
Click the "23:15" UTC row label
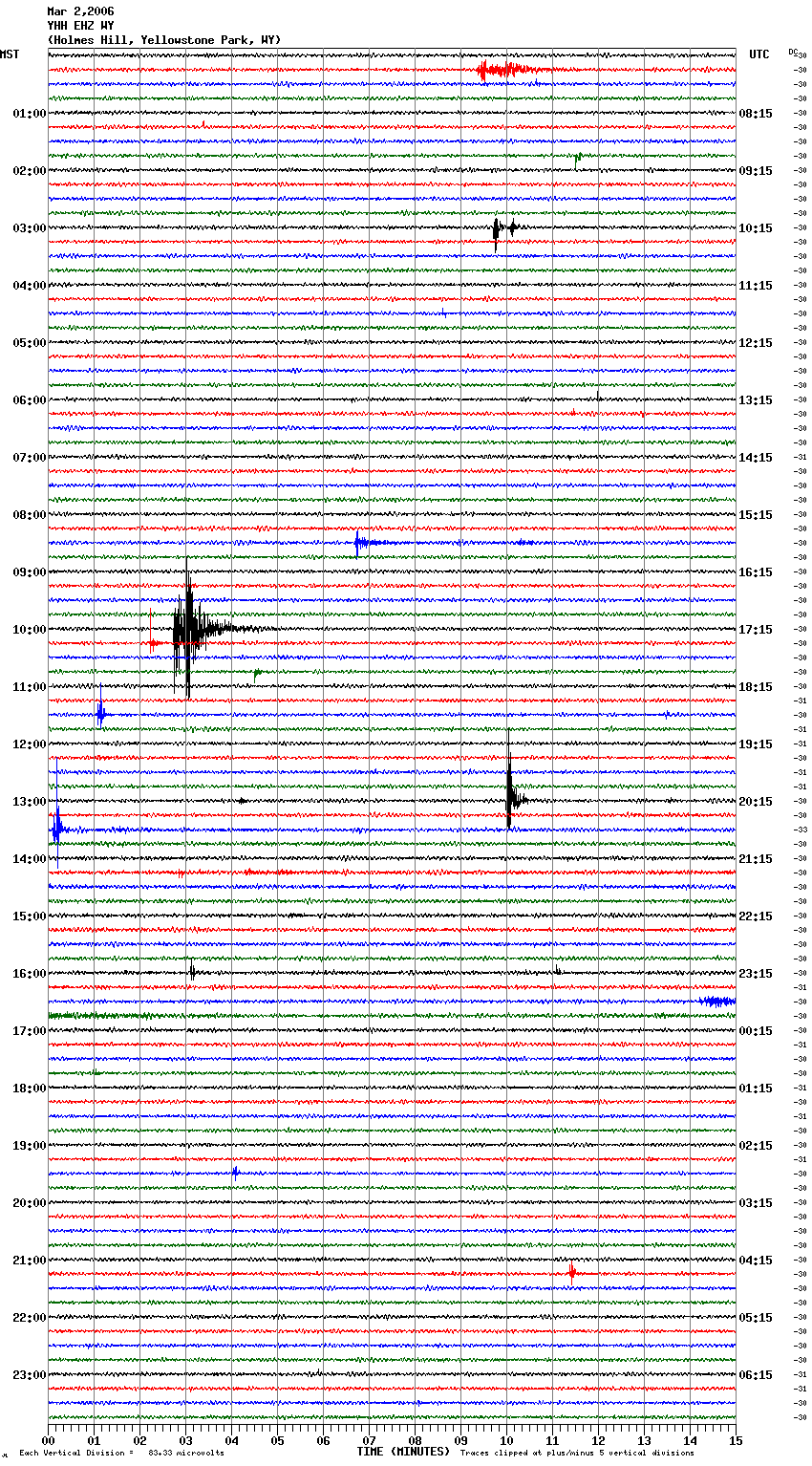[x=756, y=974]
